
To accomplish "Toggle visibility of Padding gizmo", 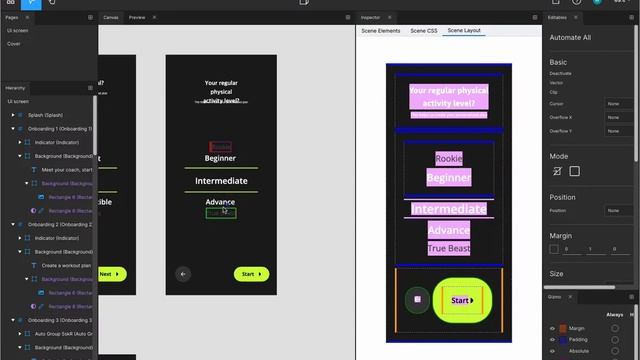I will point(552,340).
